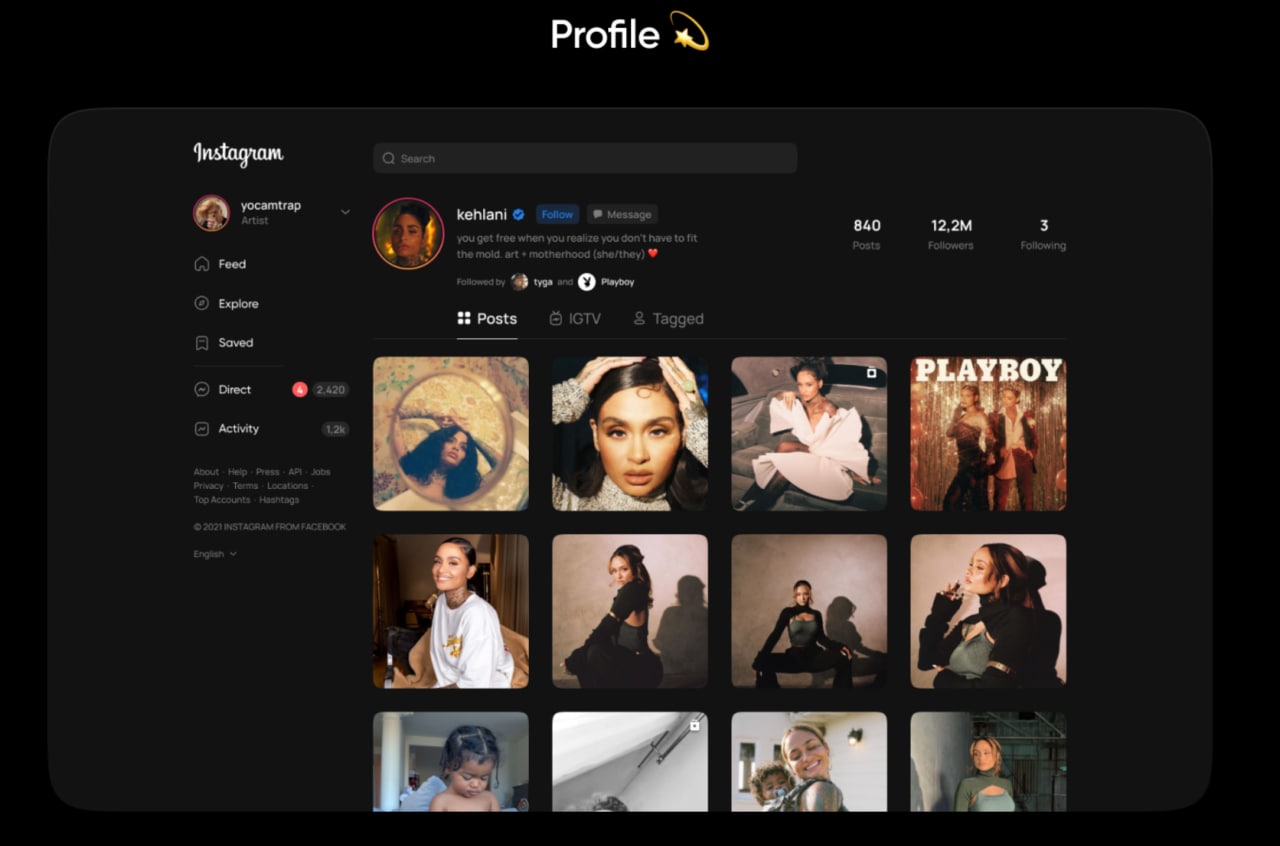Open the baby with braids post
The height and width of the screenshot is (846, 1280).
[x=451, y=761]
